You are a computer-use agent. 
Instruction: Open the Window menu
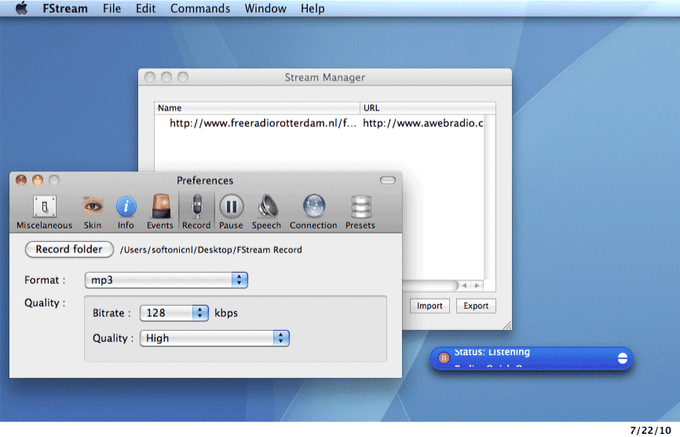[x=265, y=8]
